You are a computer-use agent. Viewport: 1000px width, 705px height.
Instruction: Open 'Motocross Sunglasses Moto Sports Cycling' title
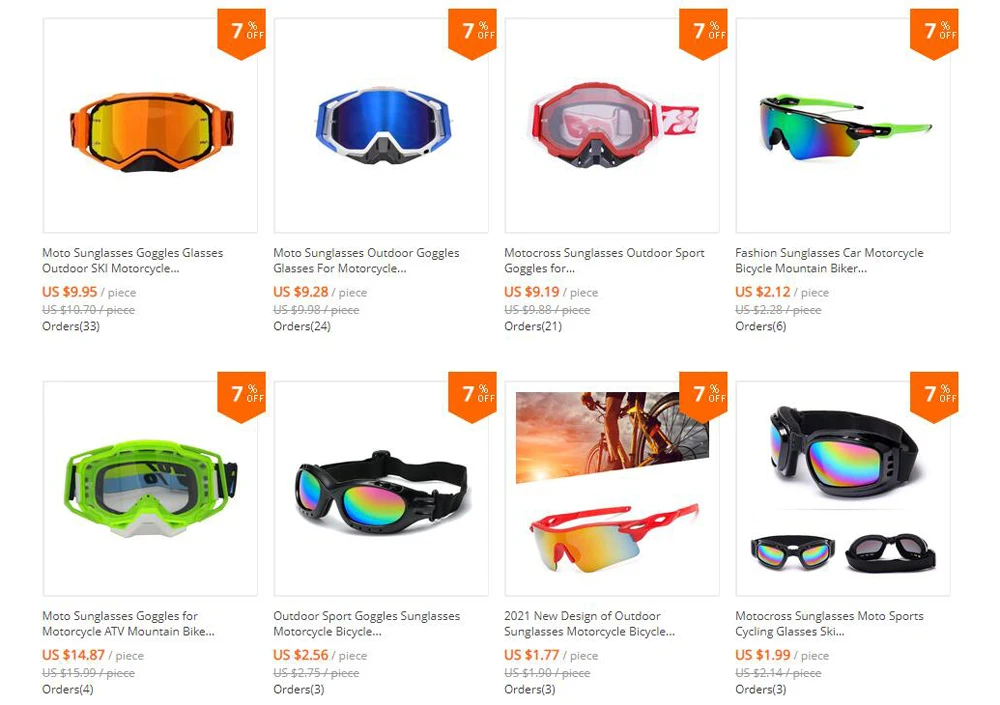(x=829, y=623)
